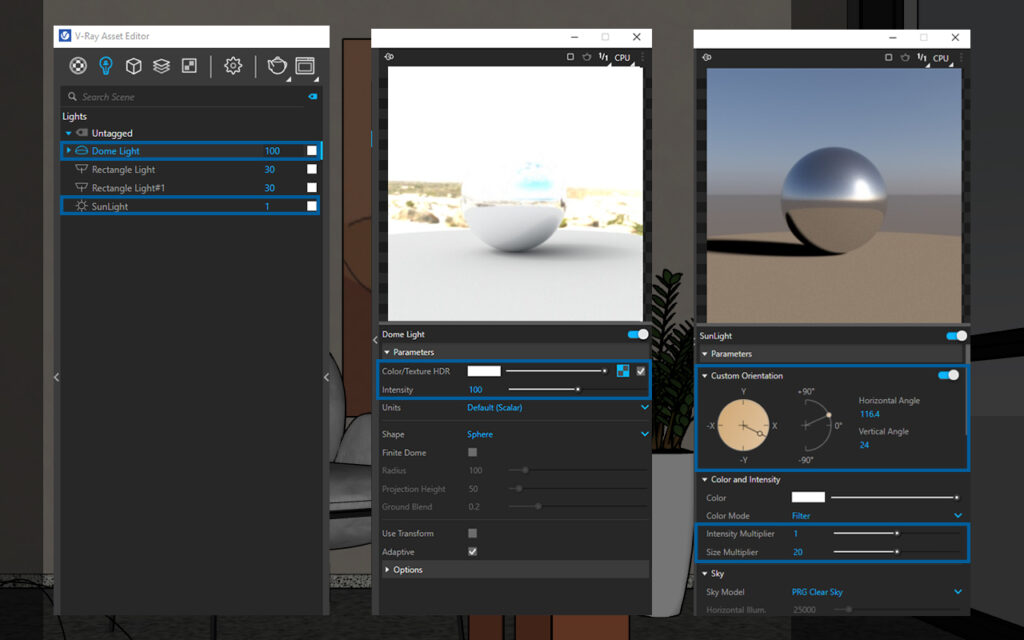Open the Materials tab sphere icon
This screenshot has width=1024, height=640.
coord(77,66)
